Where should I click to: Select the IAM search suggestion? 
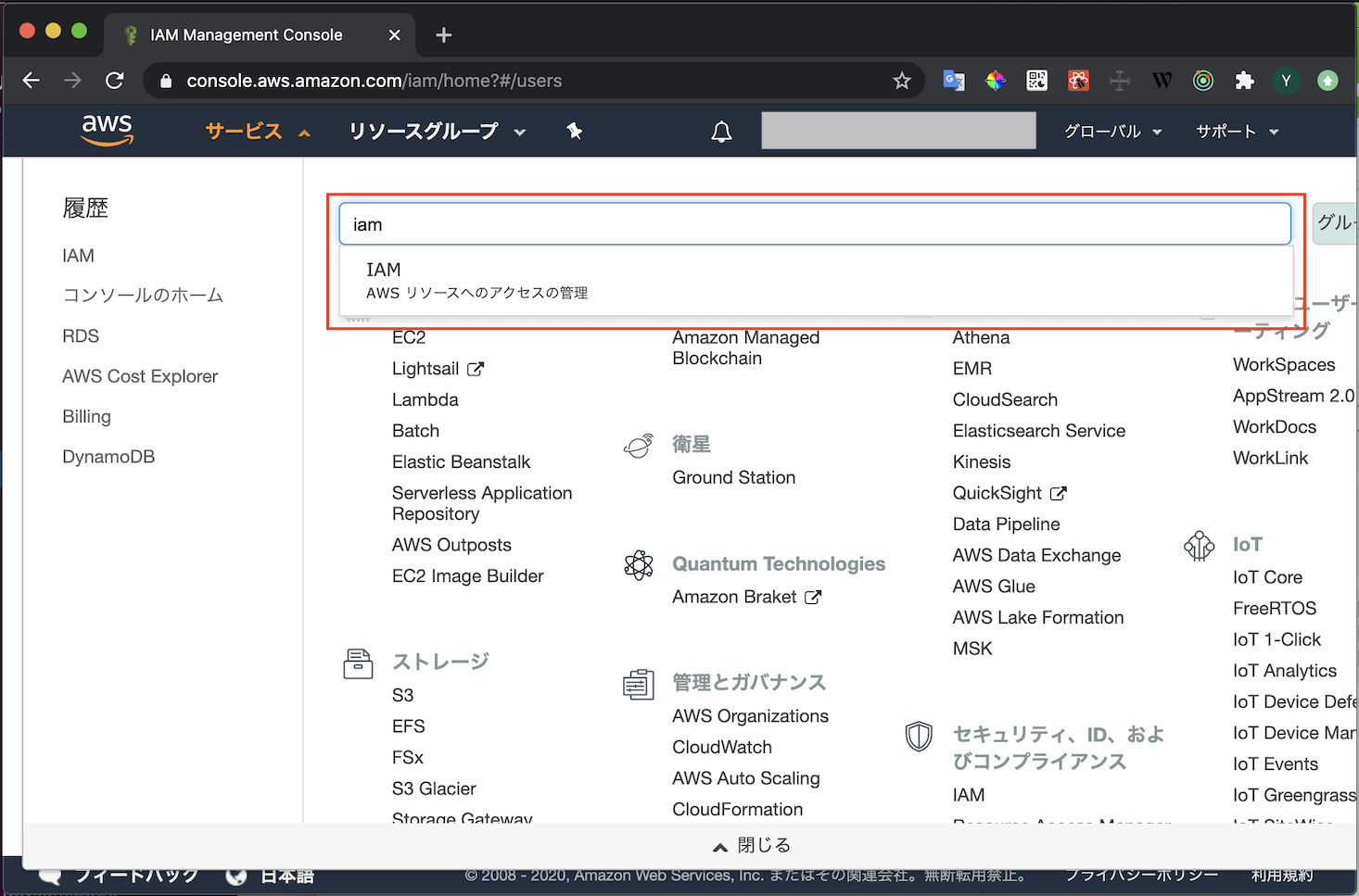(x=816, y=280)
